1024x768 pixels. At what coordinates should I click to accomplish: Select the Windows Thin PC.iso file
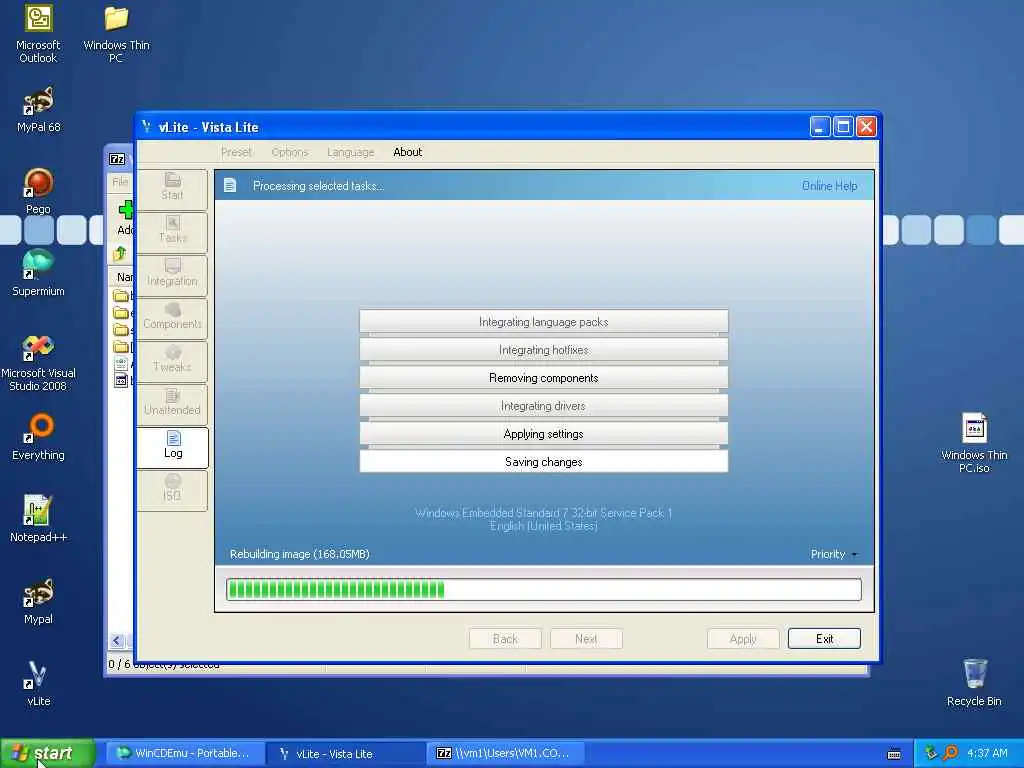click(974, 443)
